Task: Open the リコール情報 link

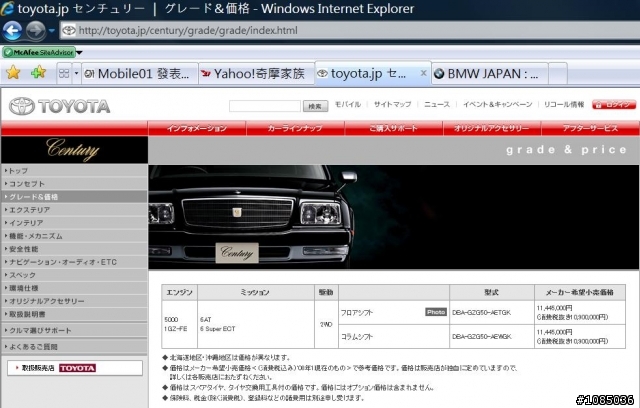Action: point(564,104)
